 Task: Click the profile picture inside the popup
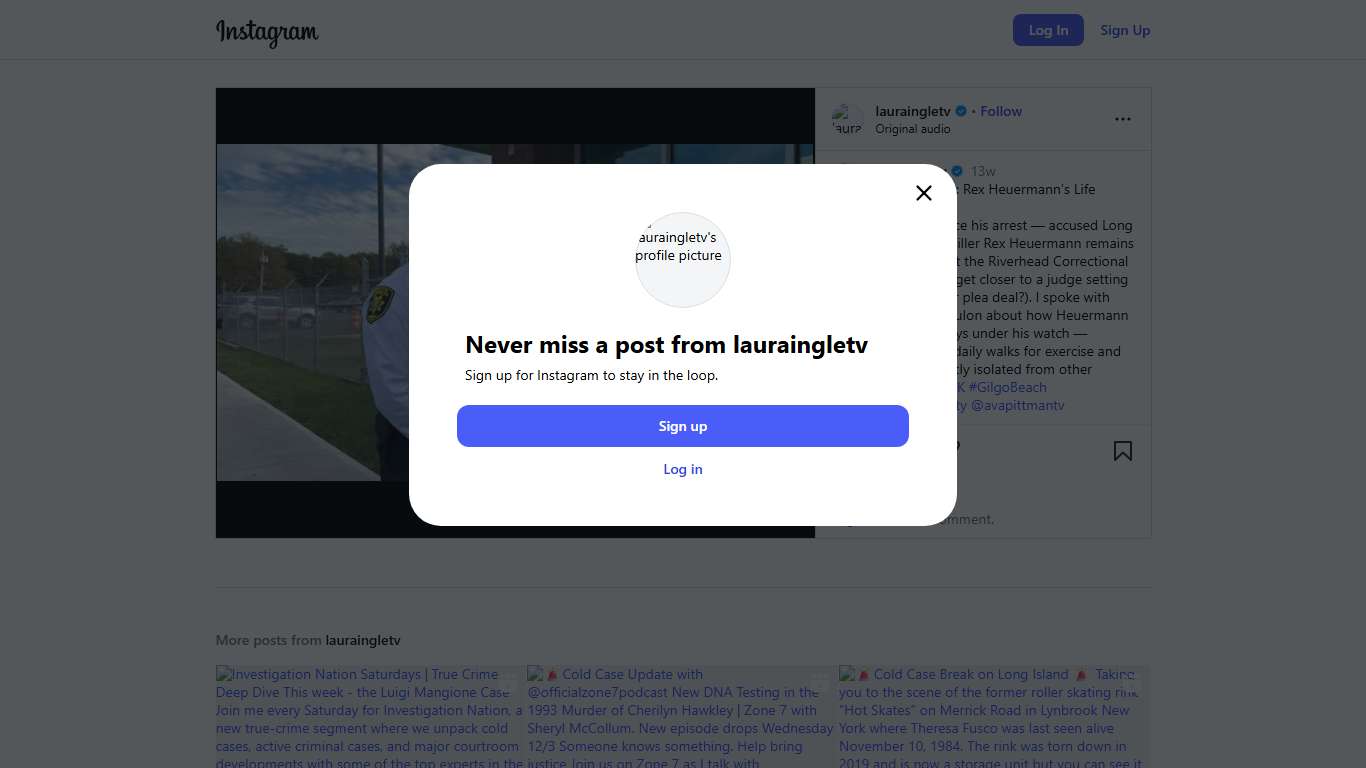point(683,259)
